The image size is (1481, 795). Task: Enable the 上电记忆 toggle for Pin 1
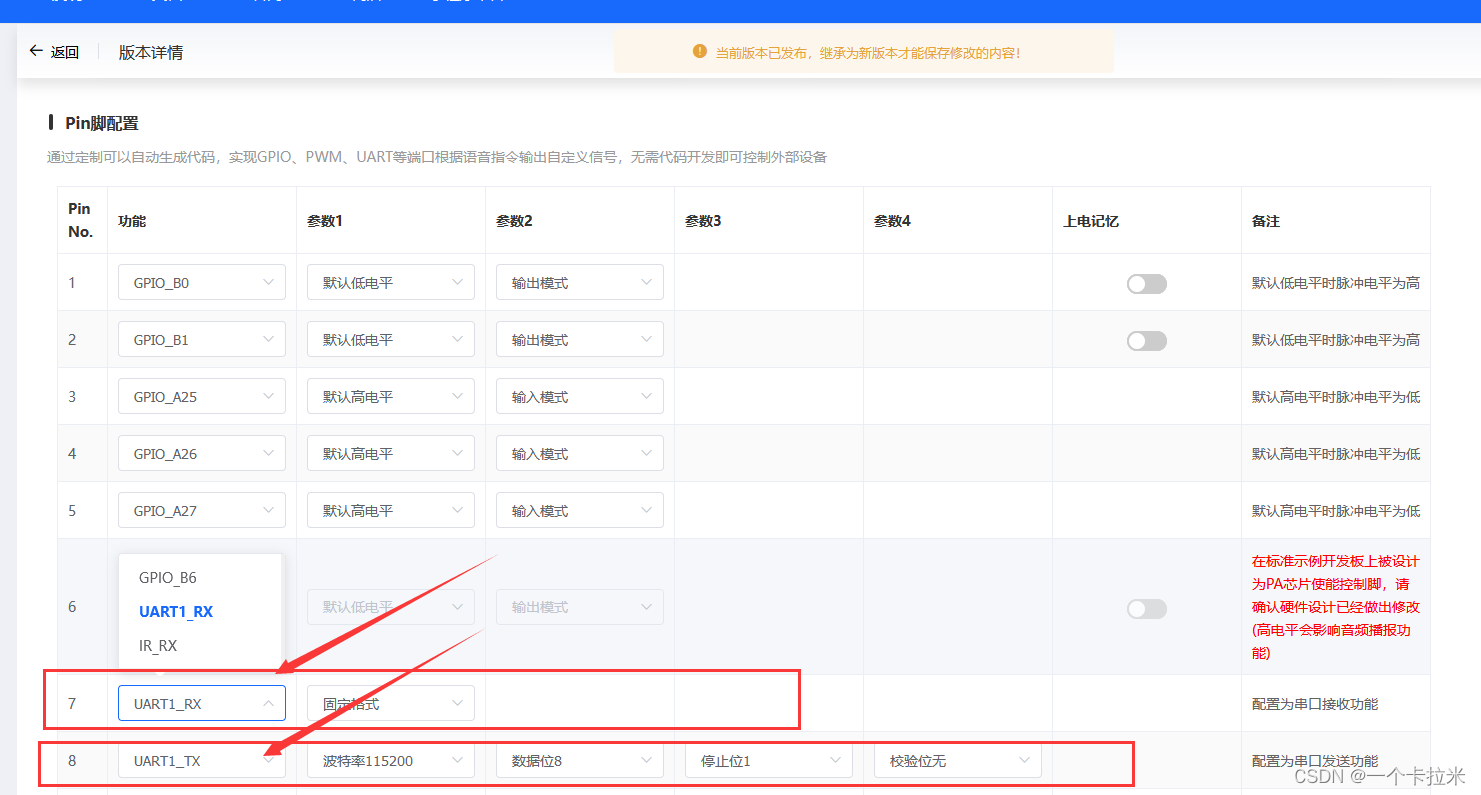(x=1146, y=283)
